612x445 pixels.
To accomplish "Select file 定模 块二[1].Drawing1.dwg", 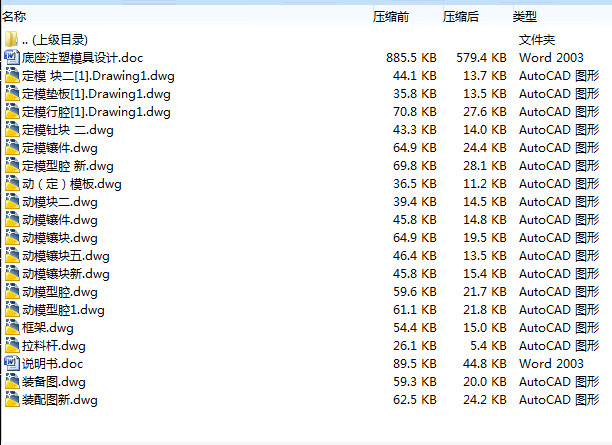I will [x=98, y=76].
